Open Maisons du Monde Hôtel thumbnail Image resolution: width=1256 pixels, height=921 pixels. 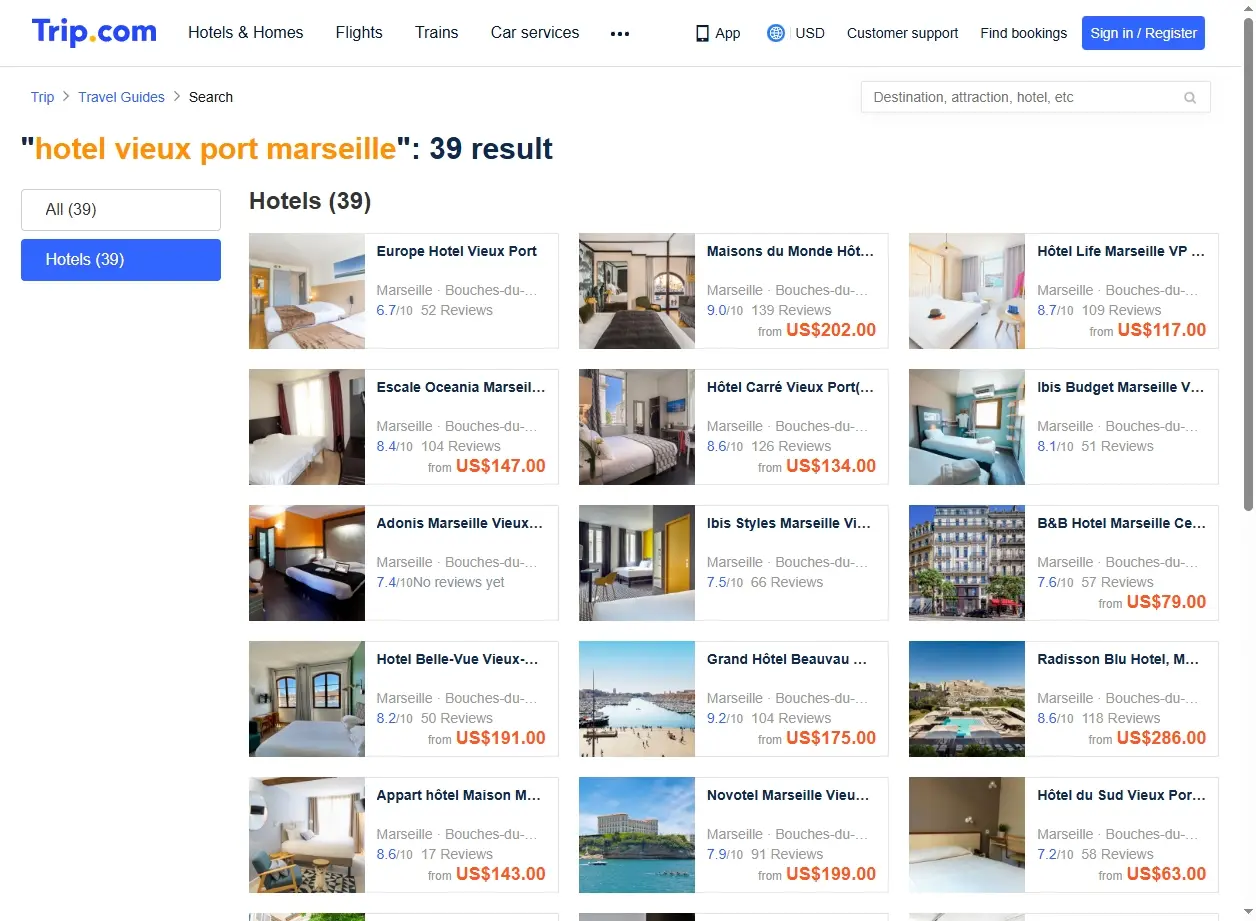click(637, 291)
